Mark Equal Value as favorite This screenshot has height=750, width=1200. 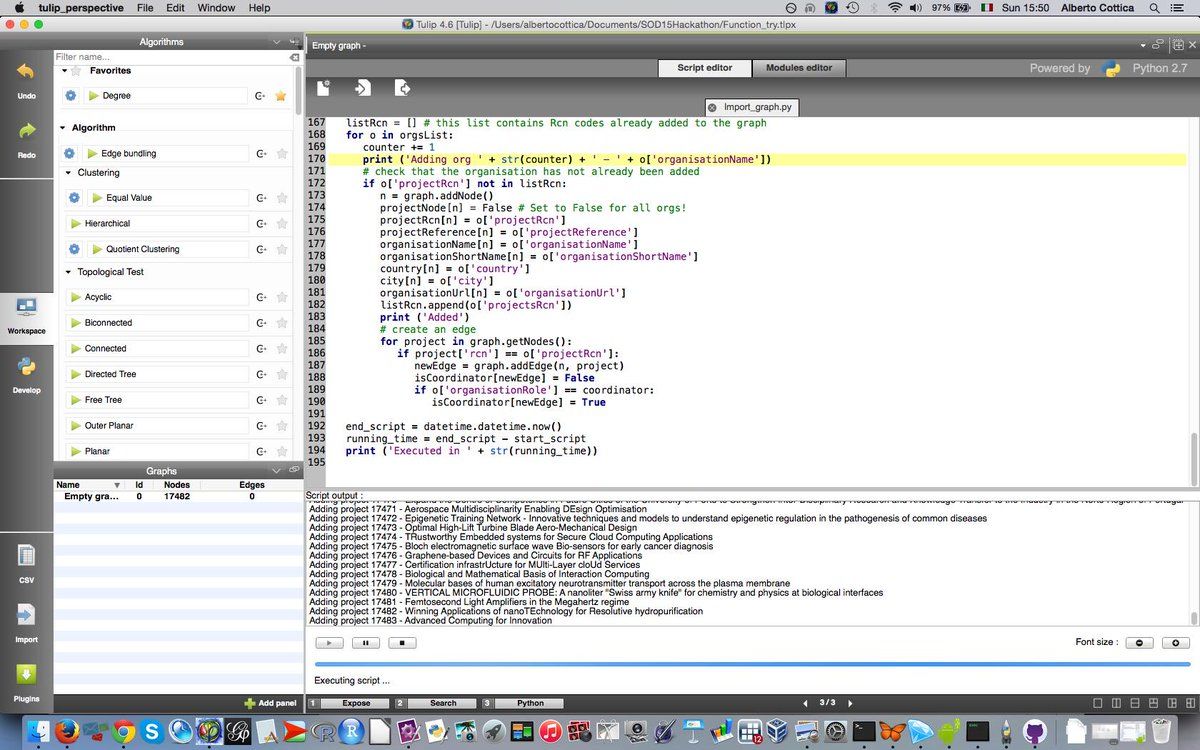click(282, 198)
